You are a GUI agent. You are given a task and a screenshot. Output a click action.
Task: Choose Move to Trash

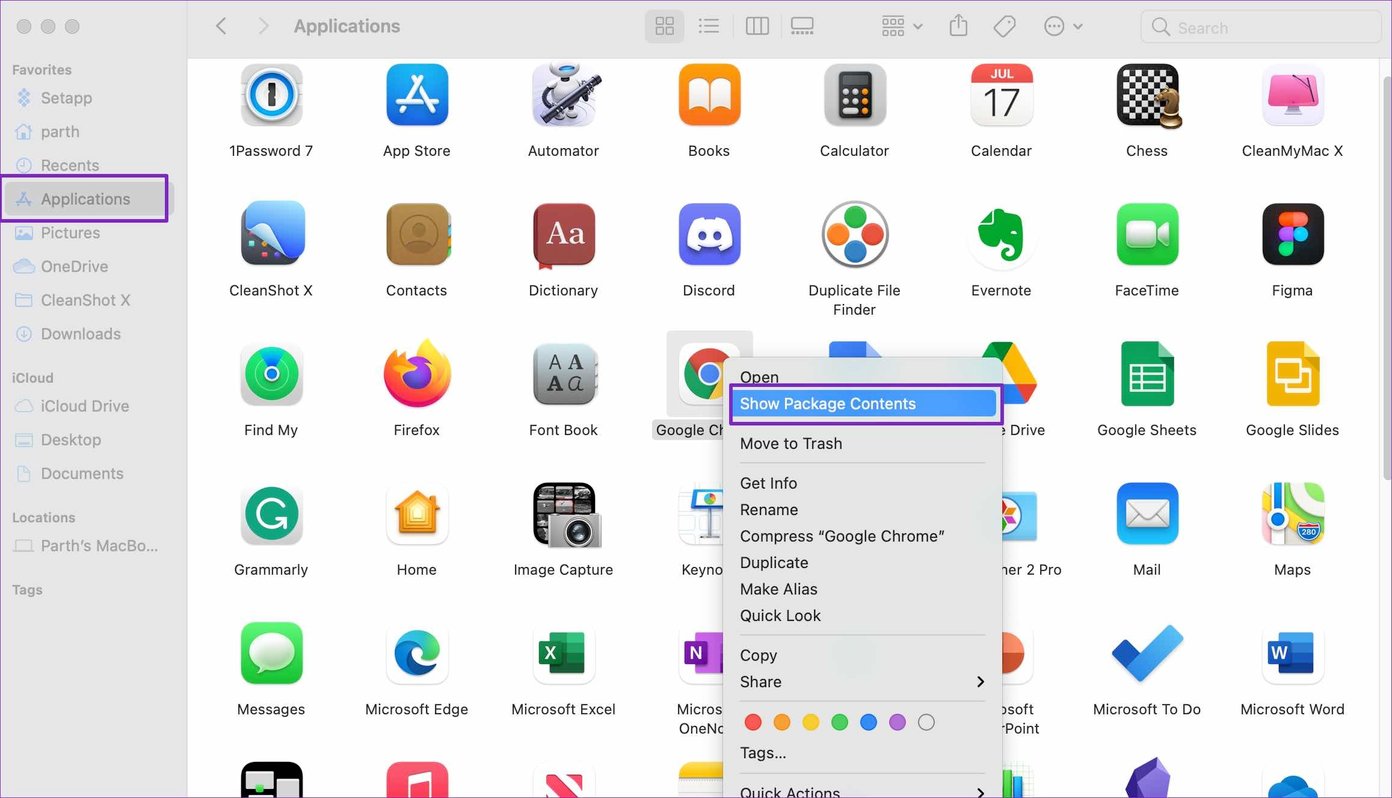pyautogui.click(x=863, y=444)
